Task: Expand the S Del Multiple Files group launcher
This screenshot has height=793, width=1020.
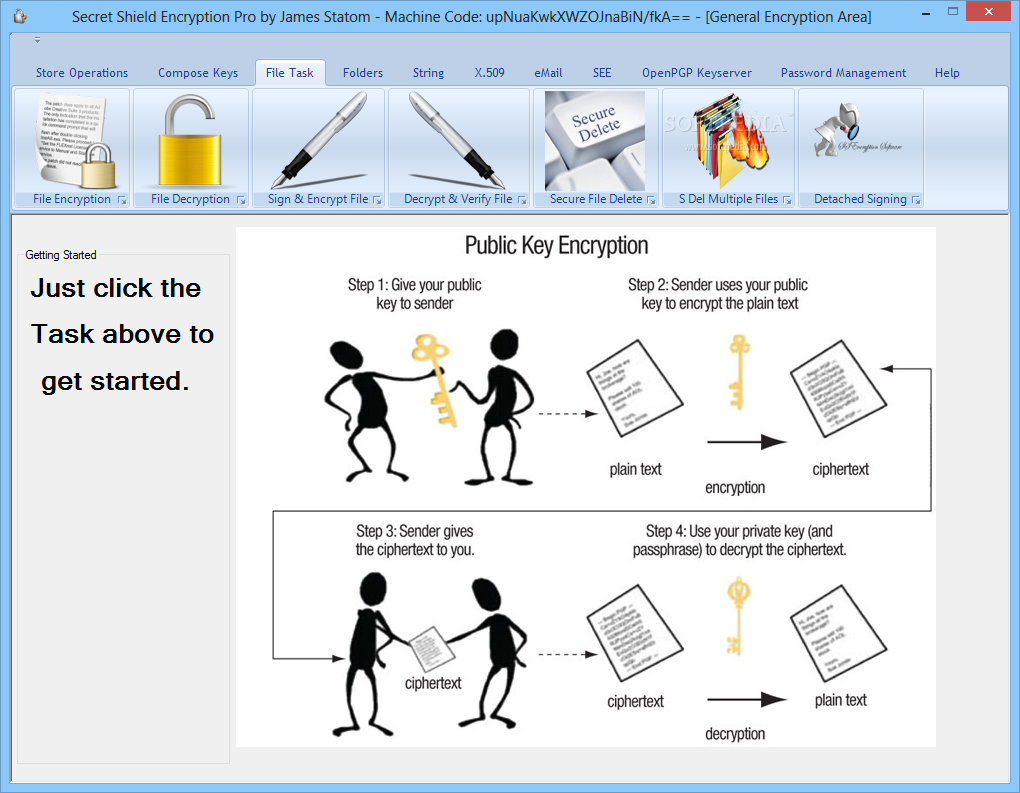Action: (x=787, y=200)
